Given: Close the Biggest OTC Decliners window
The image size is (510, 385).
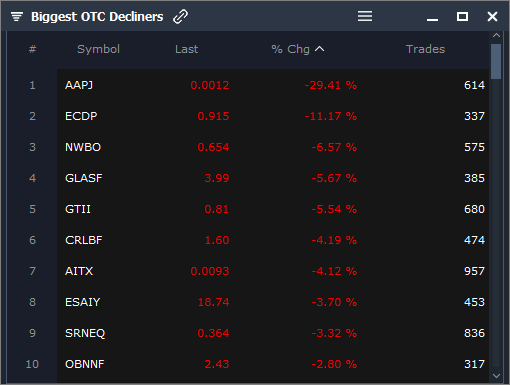Looking at the screenshot, I should (x=492, y=16).
